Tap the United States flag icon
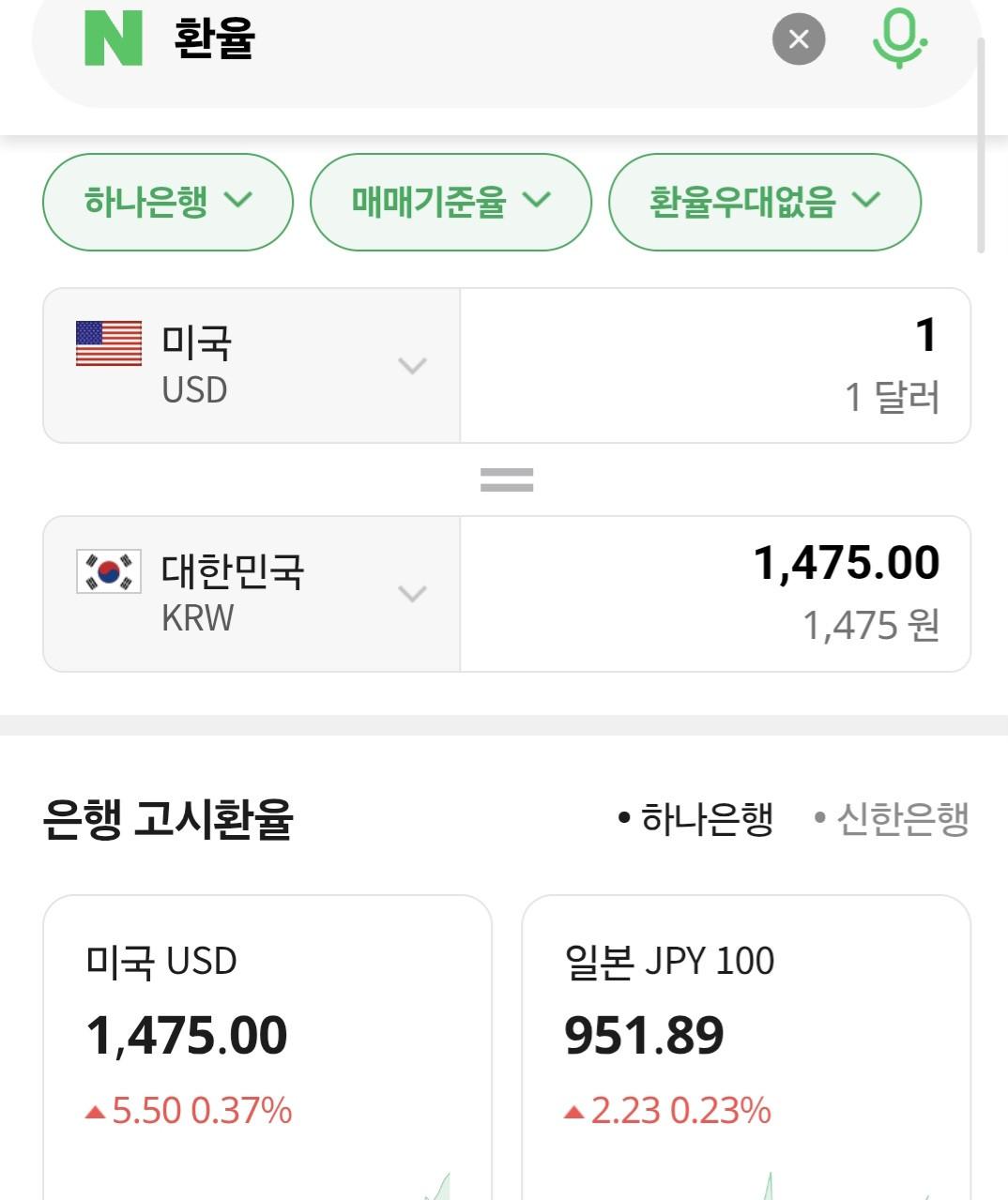Viewport: 1008px width, 1200px height. [x=109, y=343]
